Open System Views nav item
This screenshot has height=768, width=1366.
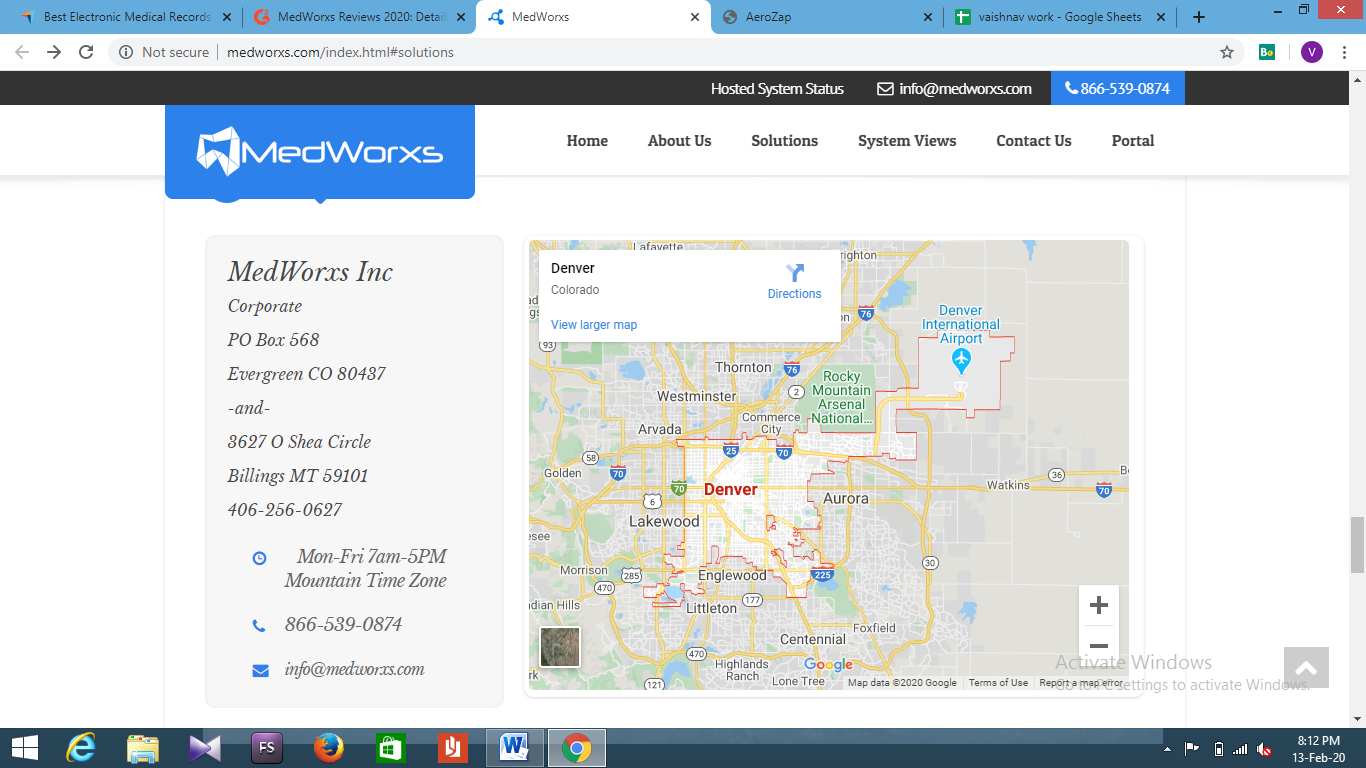907,141
